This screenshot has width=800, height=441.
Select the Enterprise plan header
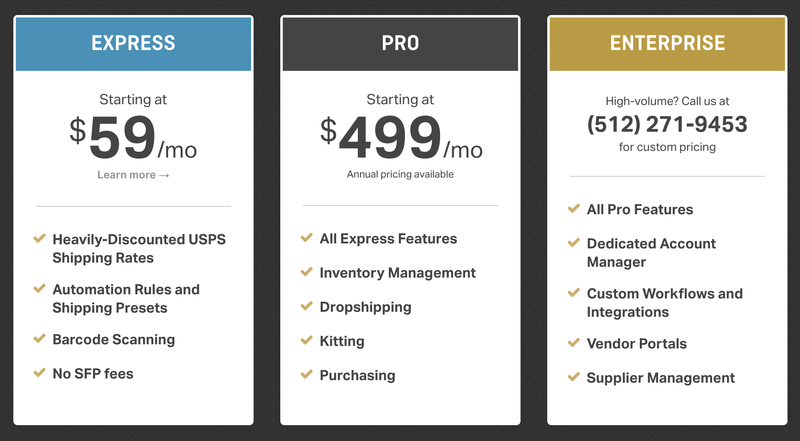667,43
